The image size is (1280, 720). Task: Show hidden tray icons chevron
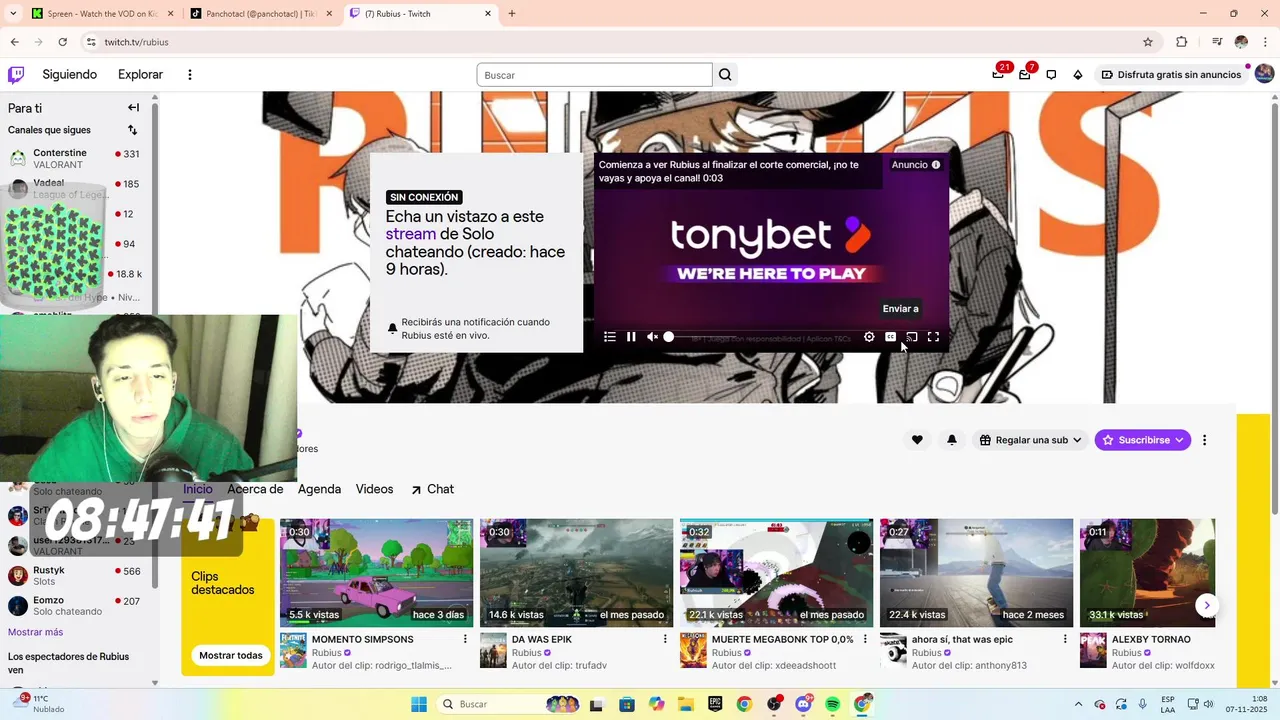coord(1078,704)
